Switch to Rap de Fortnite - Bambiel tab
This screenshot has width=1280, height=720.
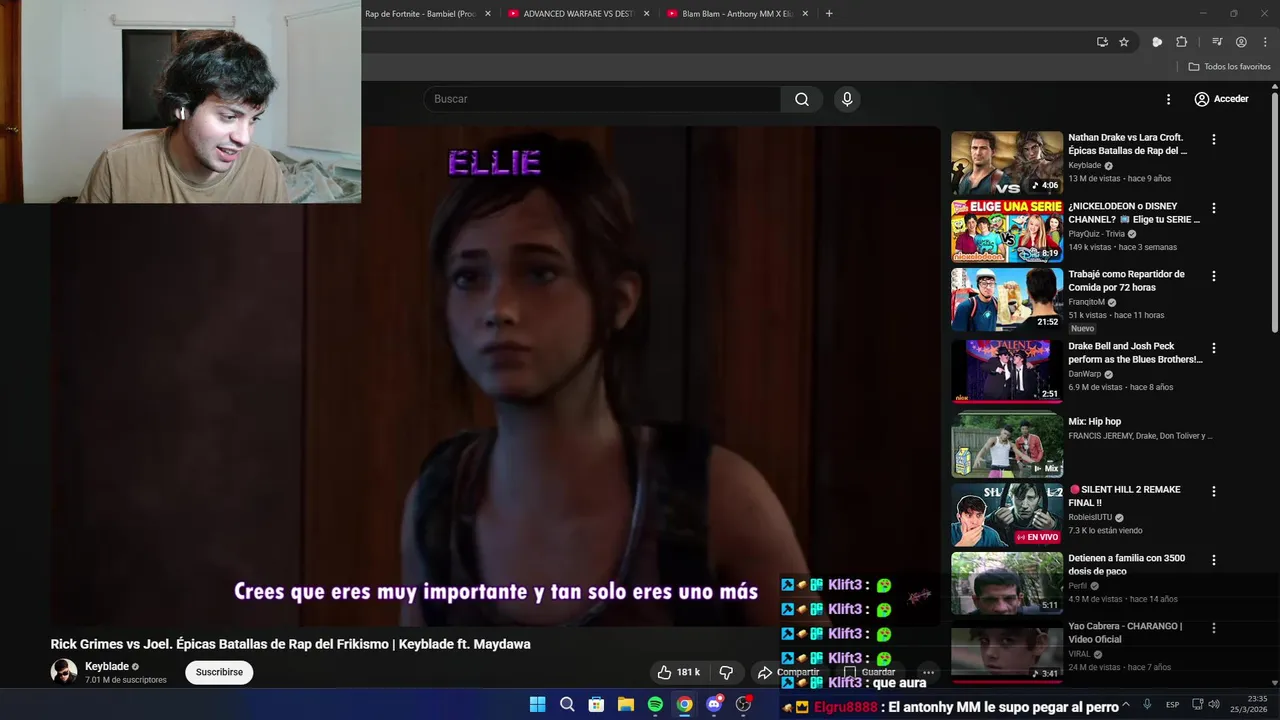click(420, 14)
